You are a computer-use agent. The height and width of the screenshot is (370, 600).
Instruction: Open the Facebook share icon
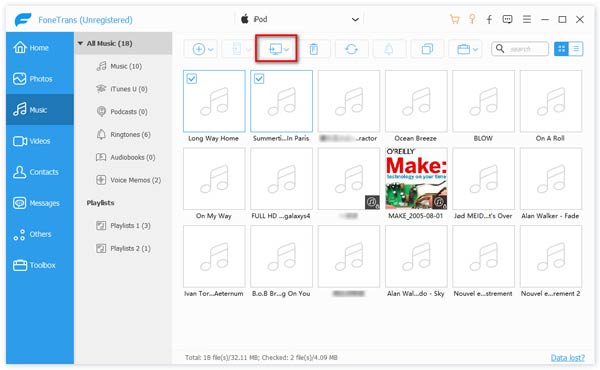(x=489, y=19)
